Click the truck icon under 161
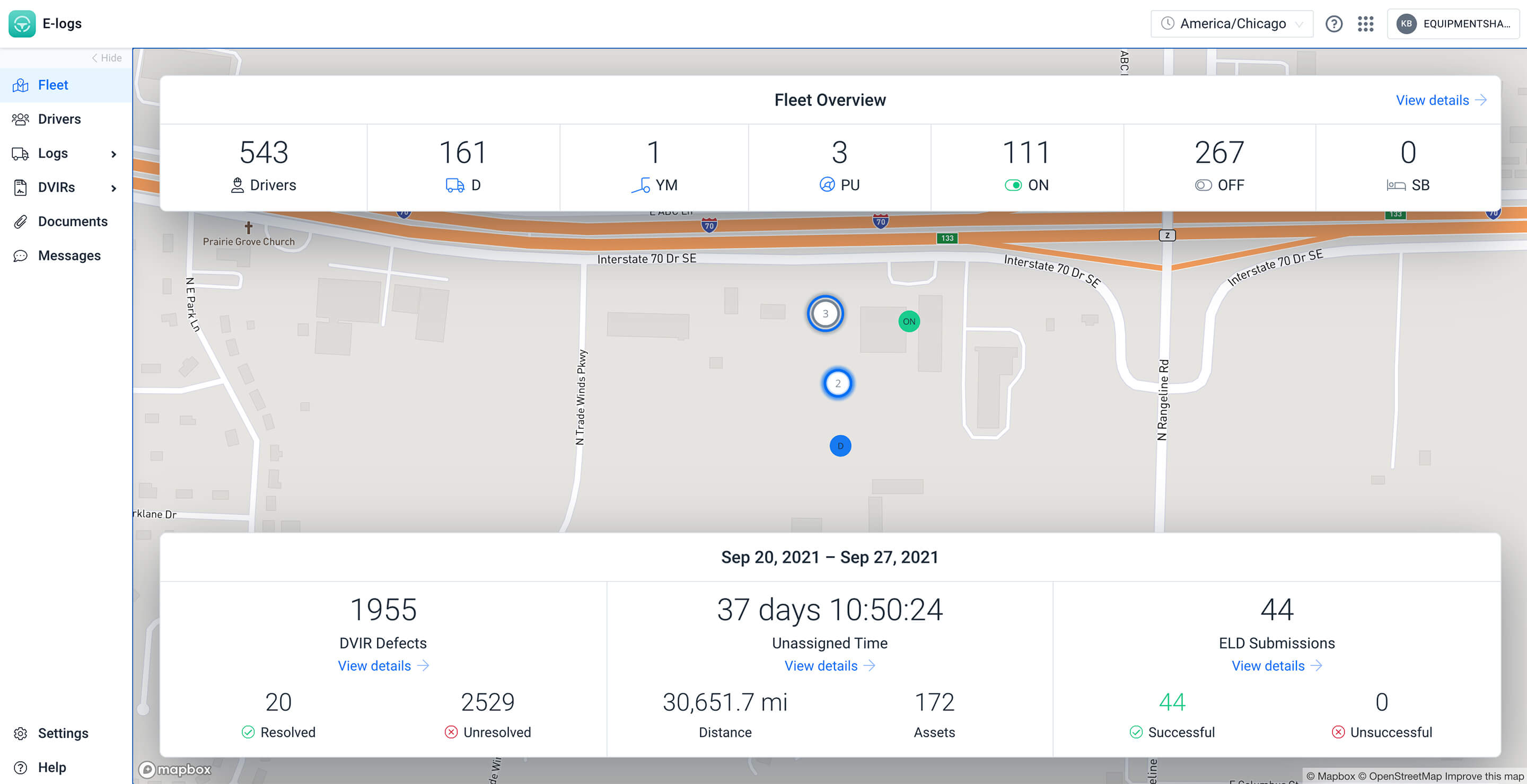Viewport: 1527px width, 784px height. click(x=455, y=186)
